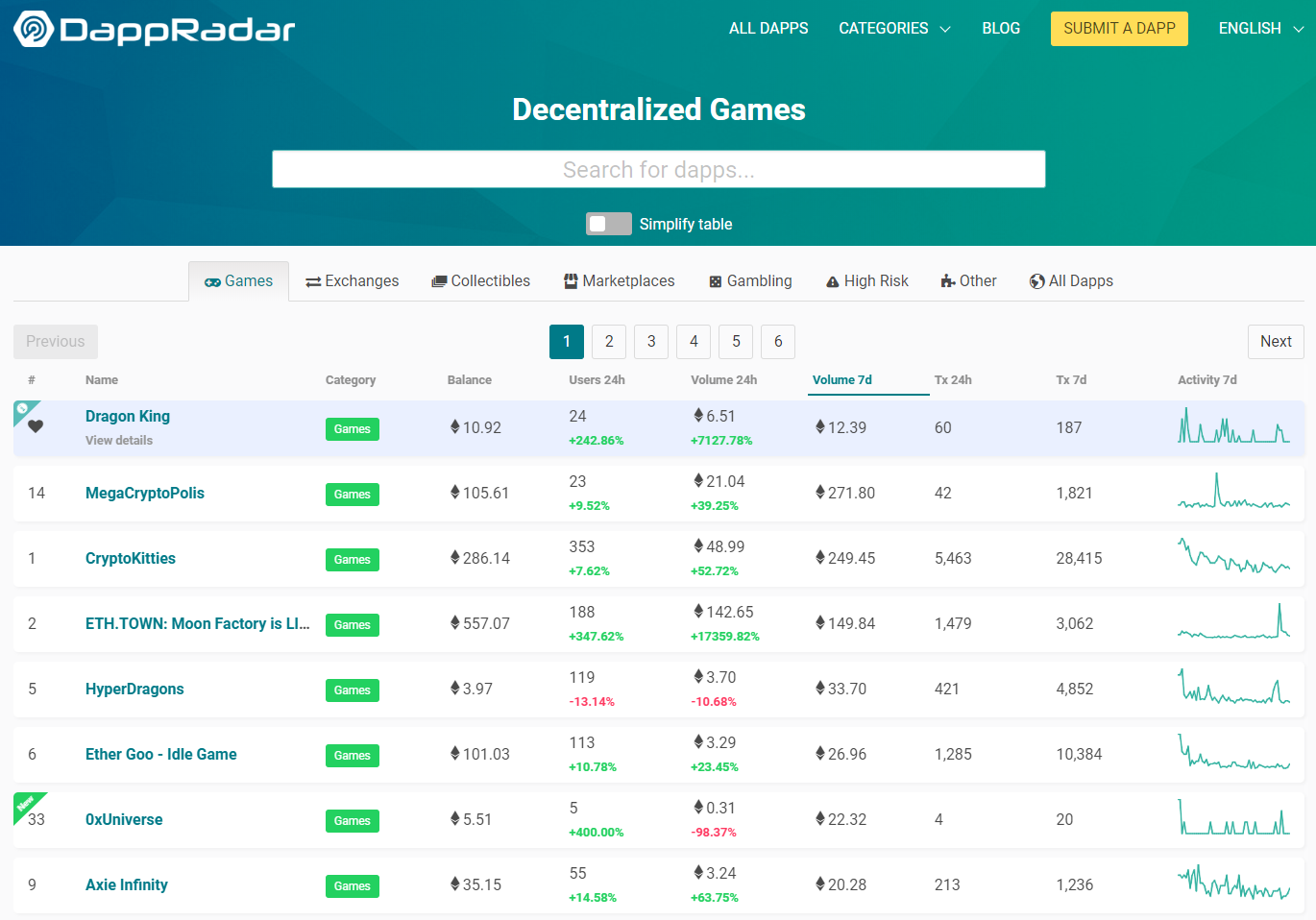
Task: Click the Next page button
Action: click(x=1276, y=342)
